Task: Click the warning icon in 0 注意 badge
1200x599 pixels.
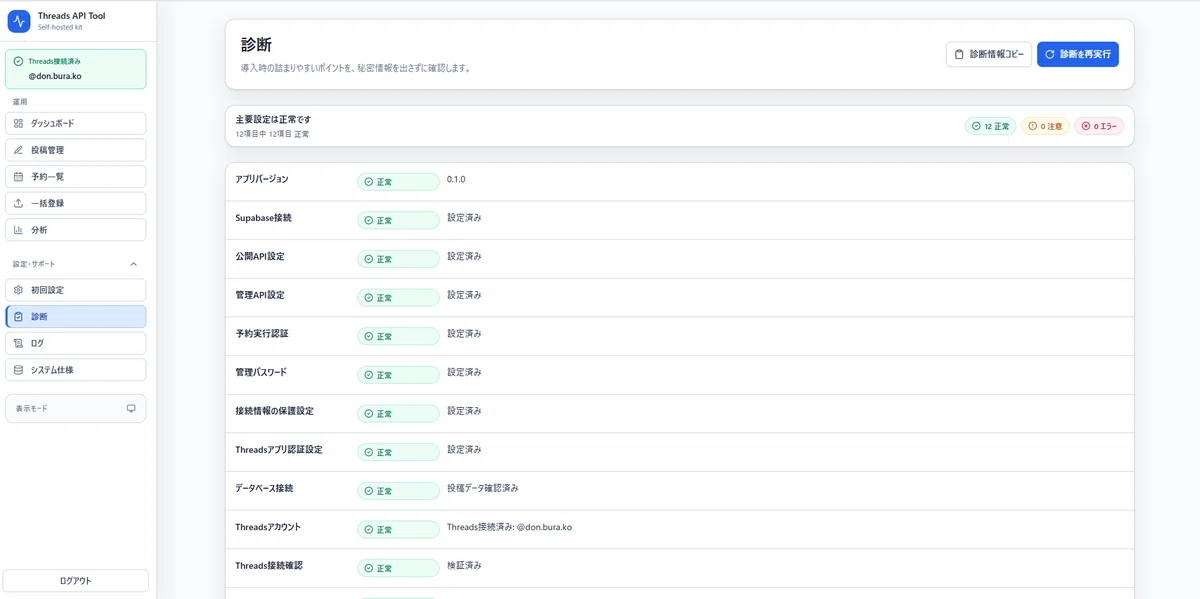Action: pos(1032,127)
